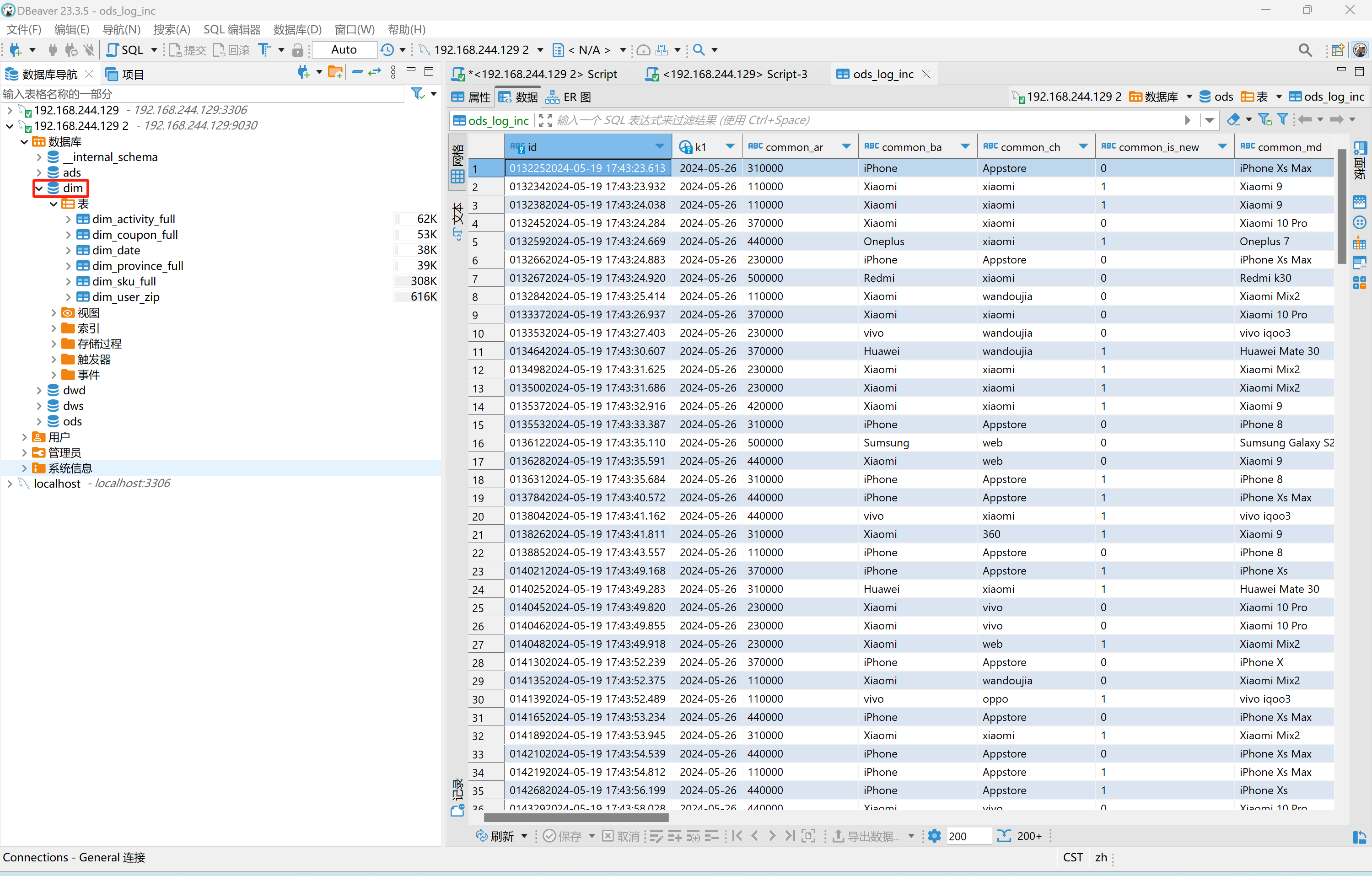This screenshot has height=876, width=1372.
Task: Click the navigator table name filter funnel icon
Action: (418, 93)
